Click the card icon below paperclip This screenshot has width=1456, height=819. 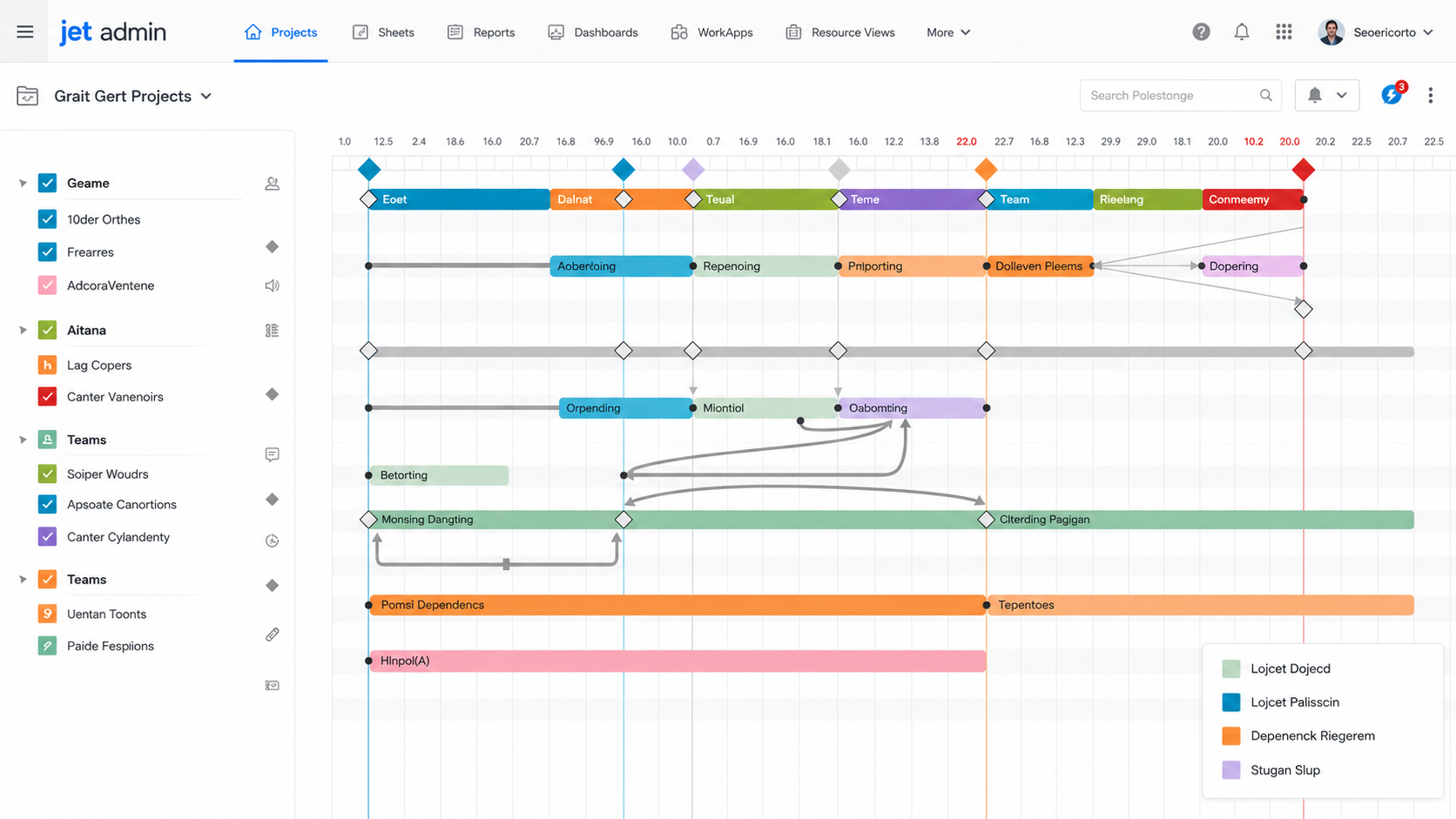point(272,686)
